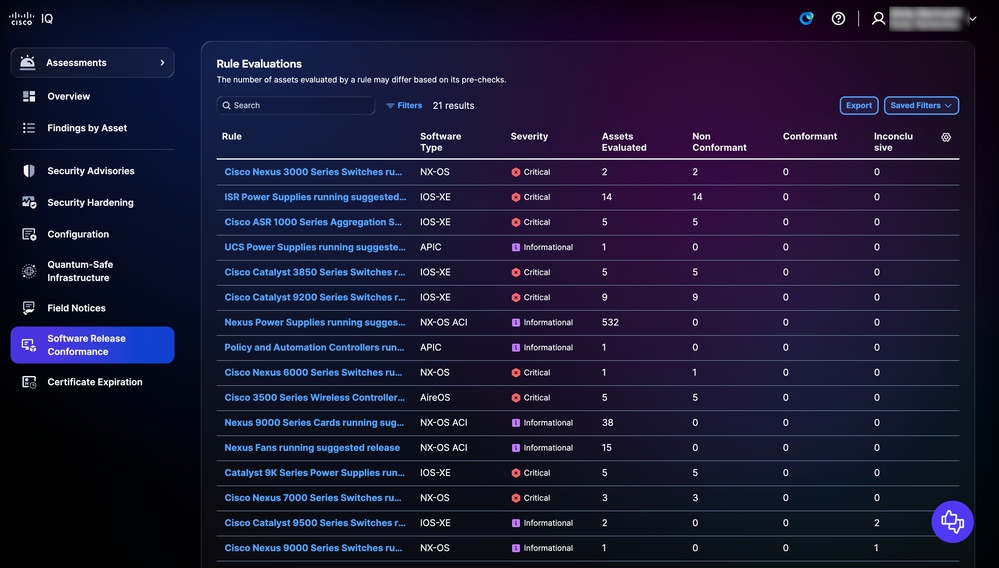Viewport: 999px width, 568px height.
Task: Navigate to Security Hardening
Action: pyautogui.click(x=90, y=202)
